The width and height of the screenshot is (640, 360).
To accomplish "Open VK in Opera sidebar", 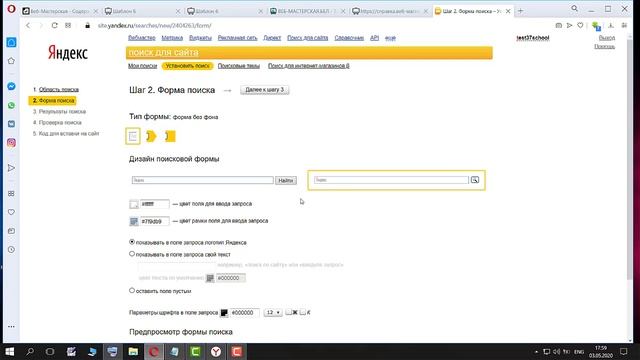I will 11,124.
